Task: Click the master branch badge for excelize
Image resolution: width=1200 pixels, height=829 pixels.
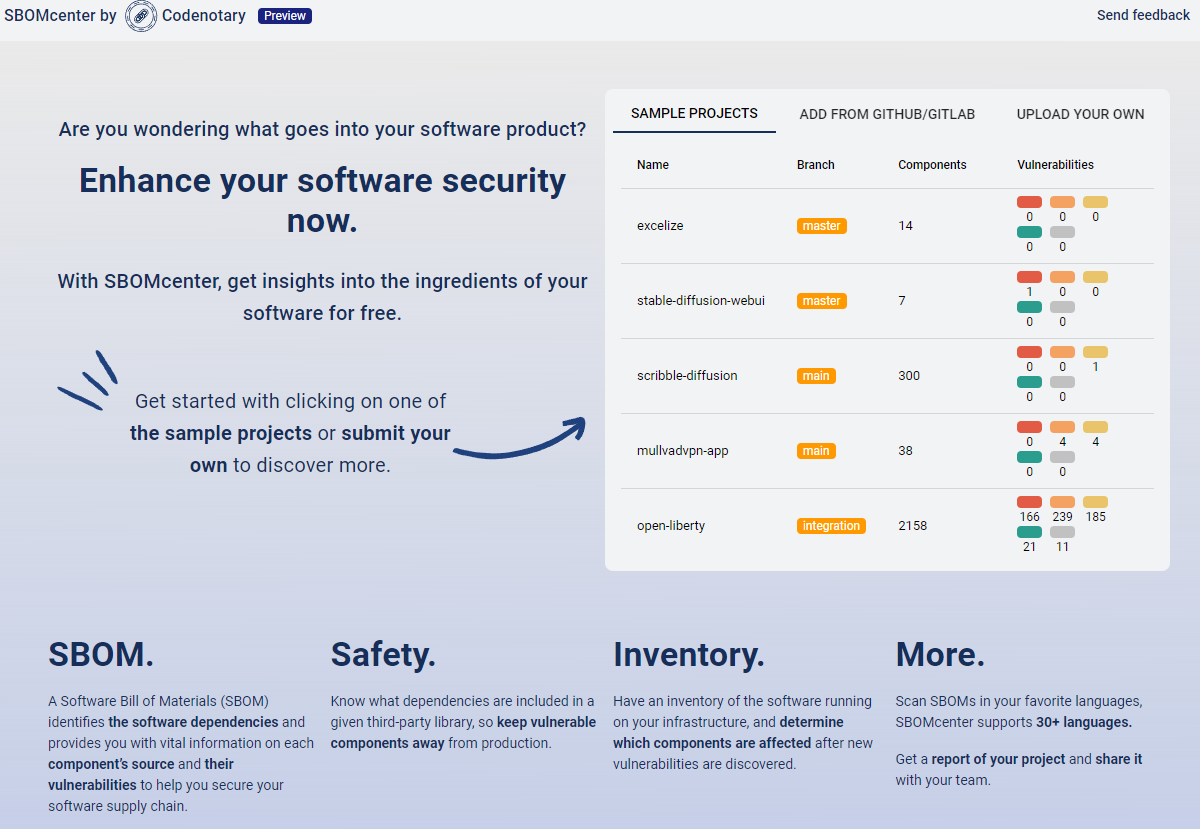Action: (x=821, y=225)
